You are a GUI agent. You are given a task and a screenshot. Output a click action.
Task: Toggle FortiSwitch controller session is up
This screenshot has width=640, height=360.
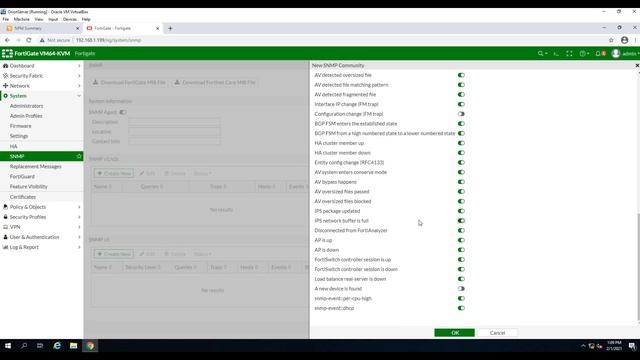(x=461, y=260)
